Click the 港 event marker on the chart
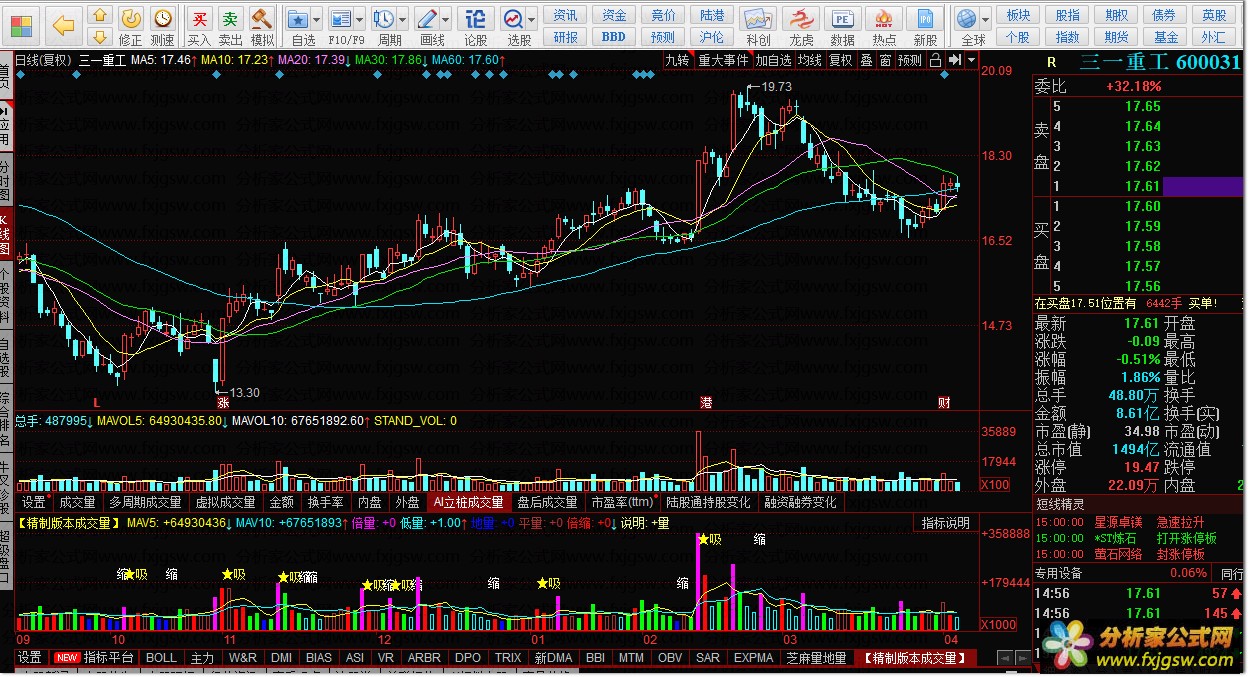 coord(706,401)
